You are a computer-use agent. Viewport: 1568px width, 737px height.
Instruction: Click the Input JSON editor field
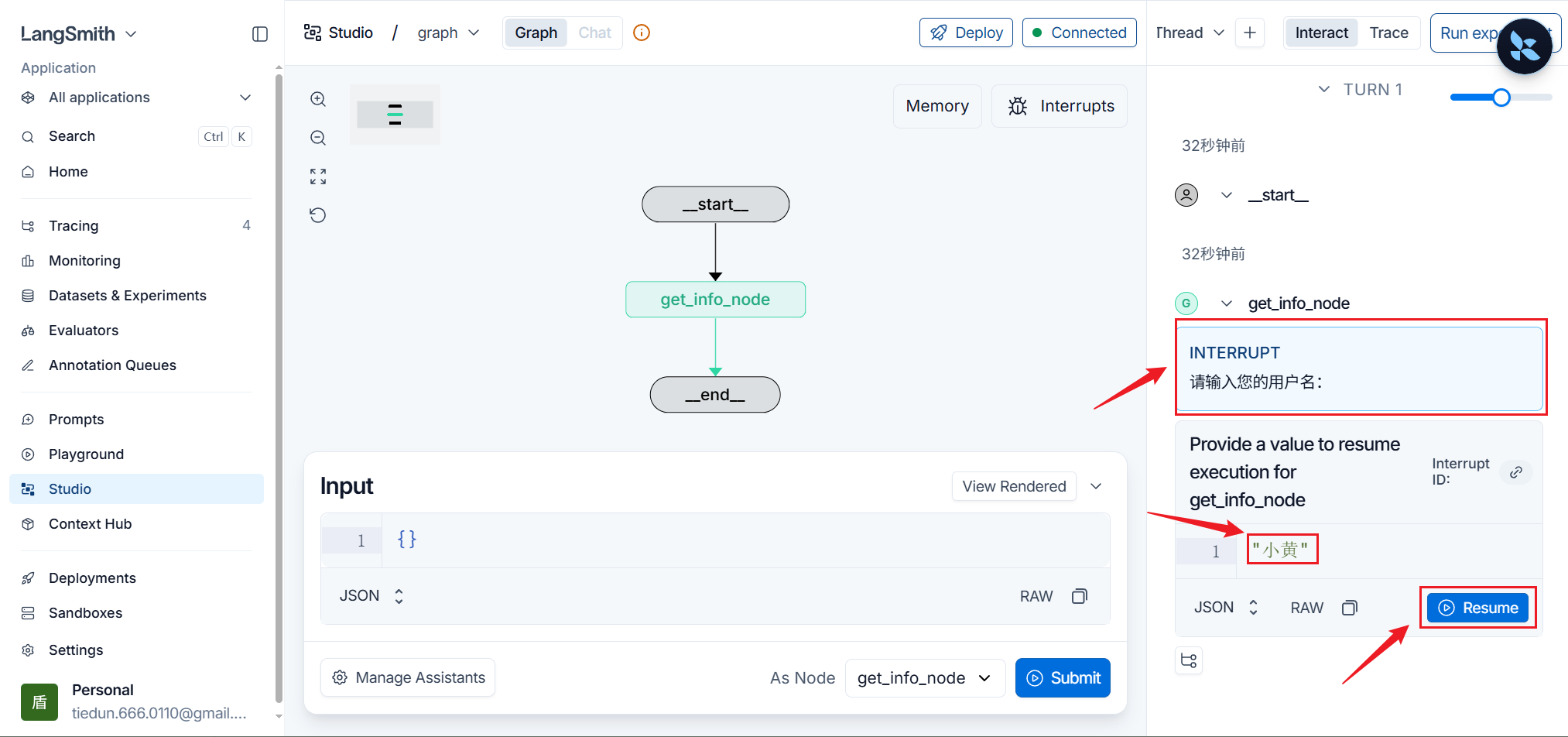745,540
